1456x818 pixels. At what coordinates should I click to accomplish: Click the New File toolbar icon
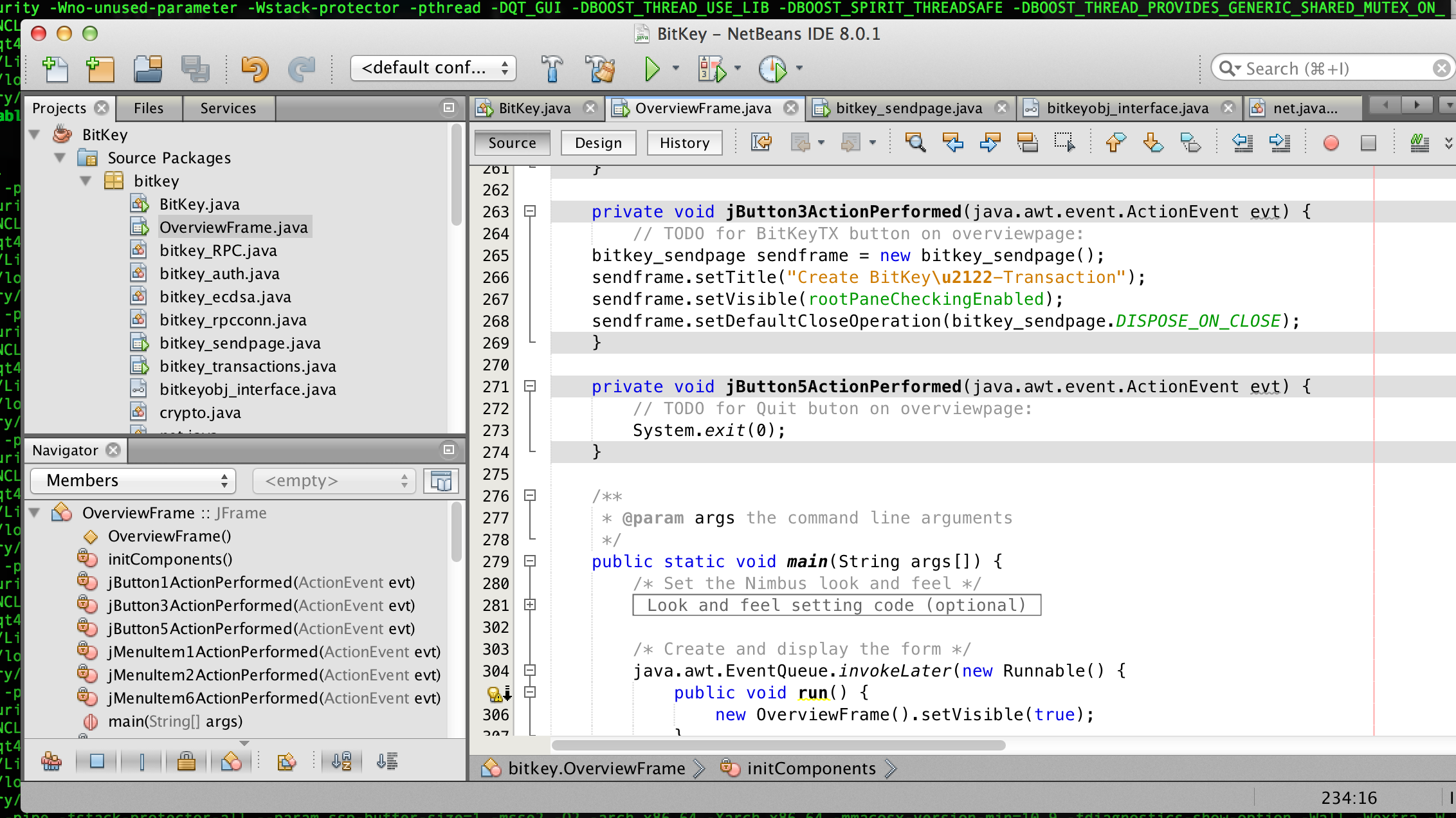[x=55, y=69]
